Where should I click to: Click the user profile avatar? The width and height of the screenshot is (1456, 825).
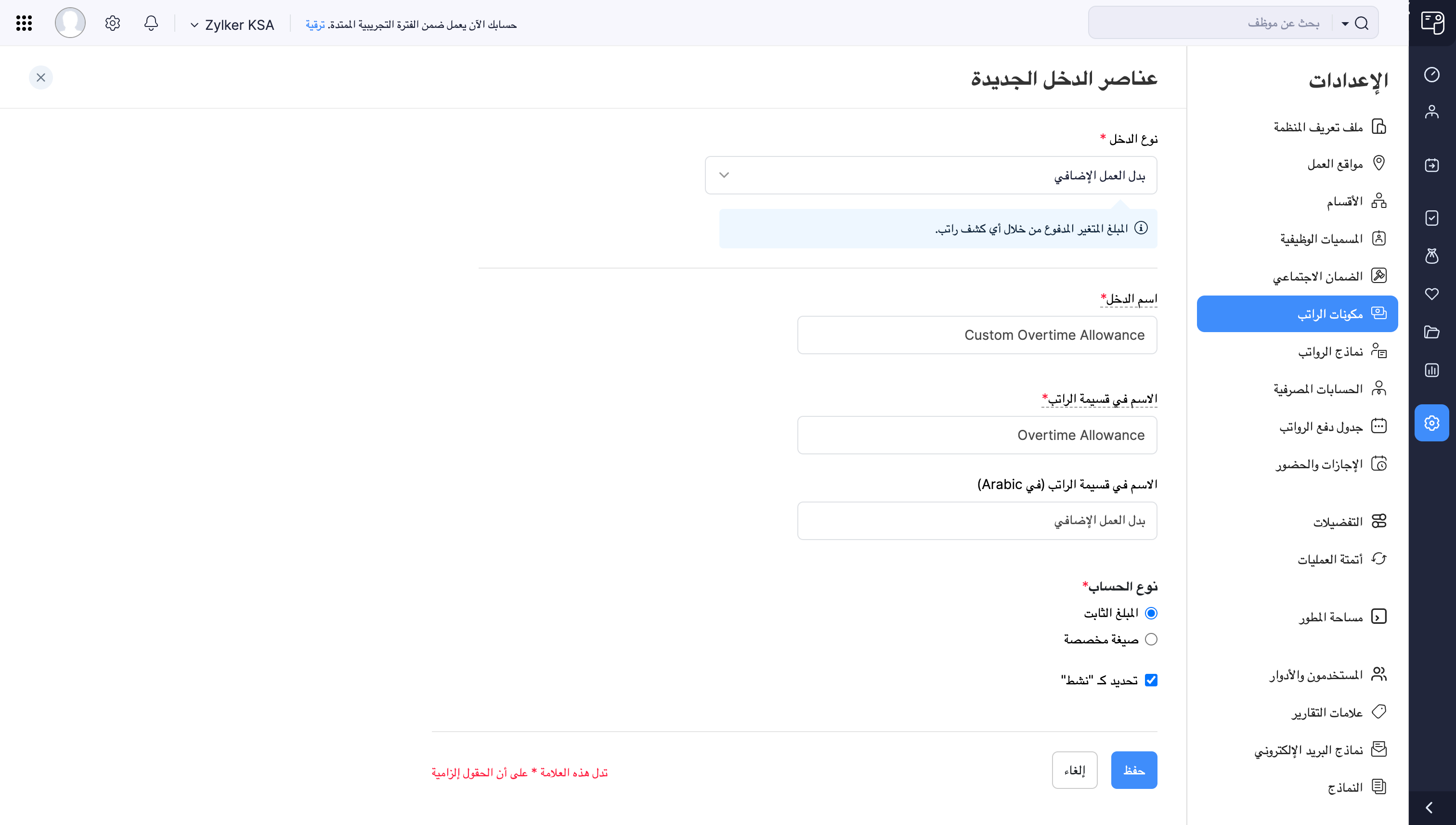tap(70, 23)
